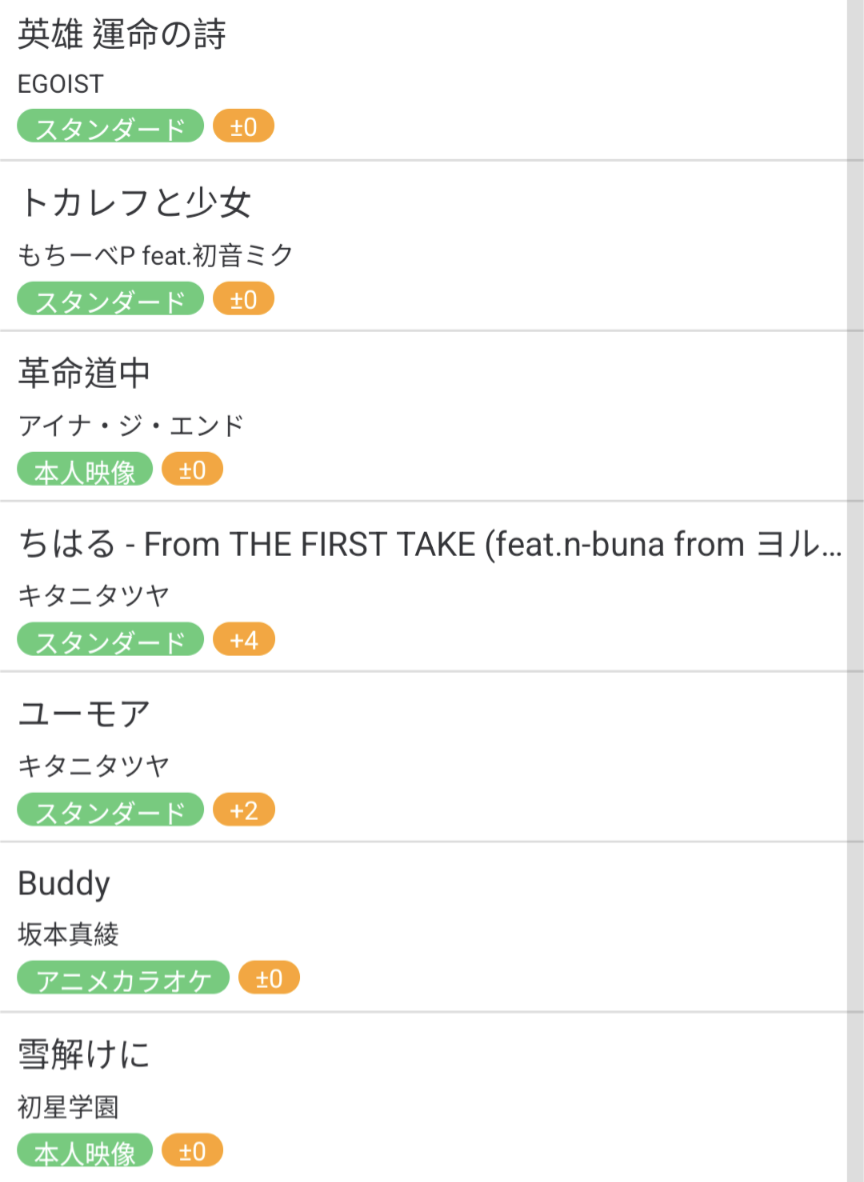
Task: Click the 本人映像 tag under アイナ・ジ・エンド
Action: pyautogui.click(x=85, y=470)
